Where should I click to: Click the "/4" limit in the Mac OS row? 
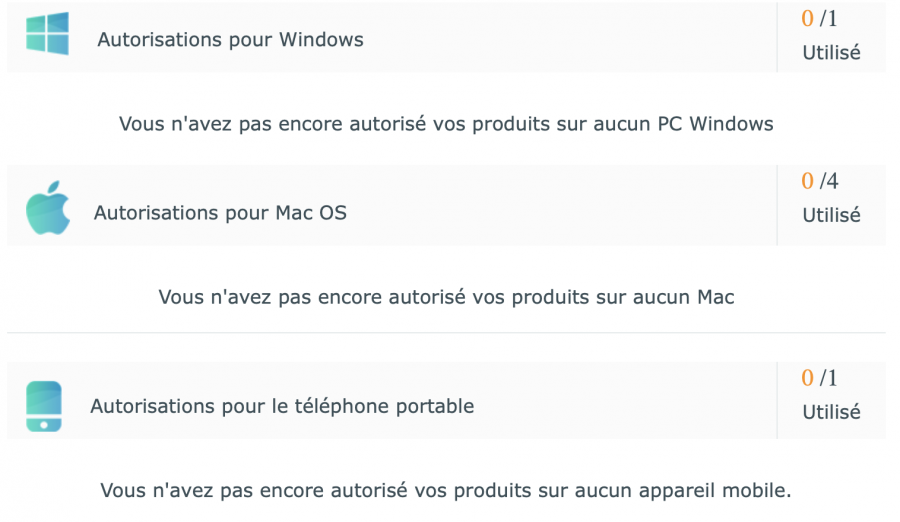pyautogui.click(x=829, y=181)
